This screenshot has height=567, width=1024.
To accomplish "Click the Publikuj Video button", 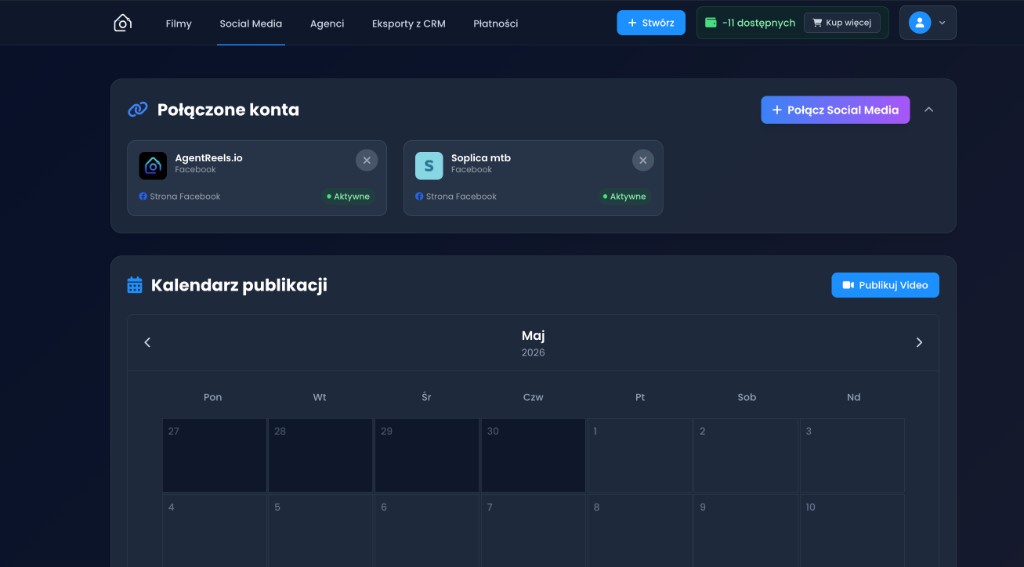I will (x=885, y=285).
